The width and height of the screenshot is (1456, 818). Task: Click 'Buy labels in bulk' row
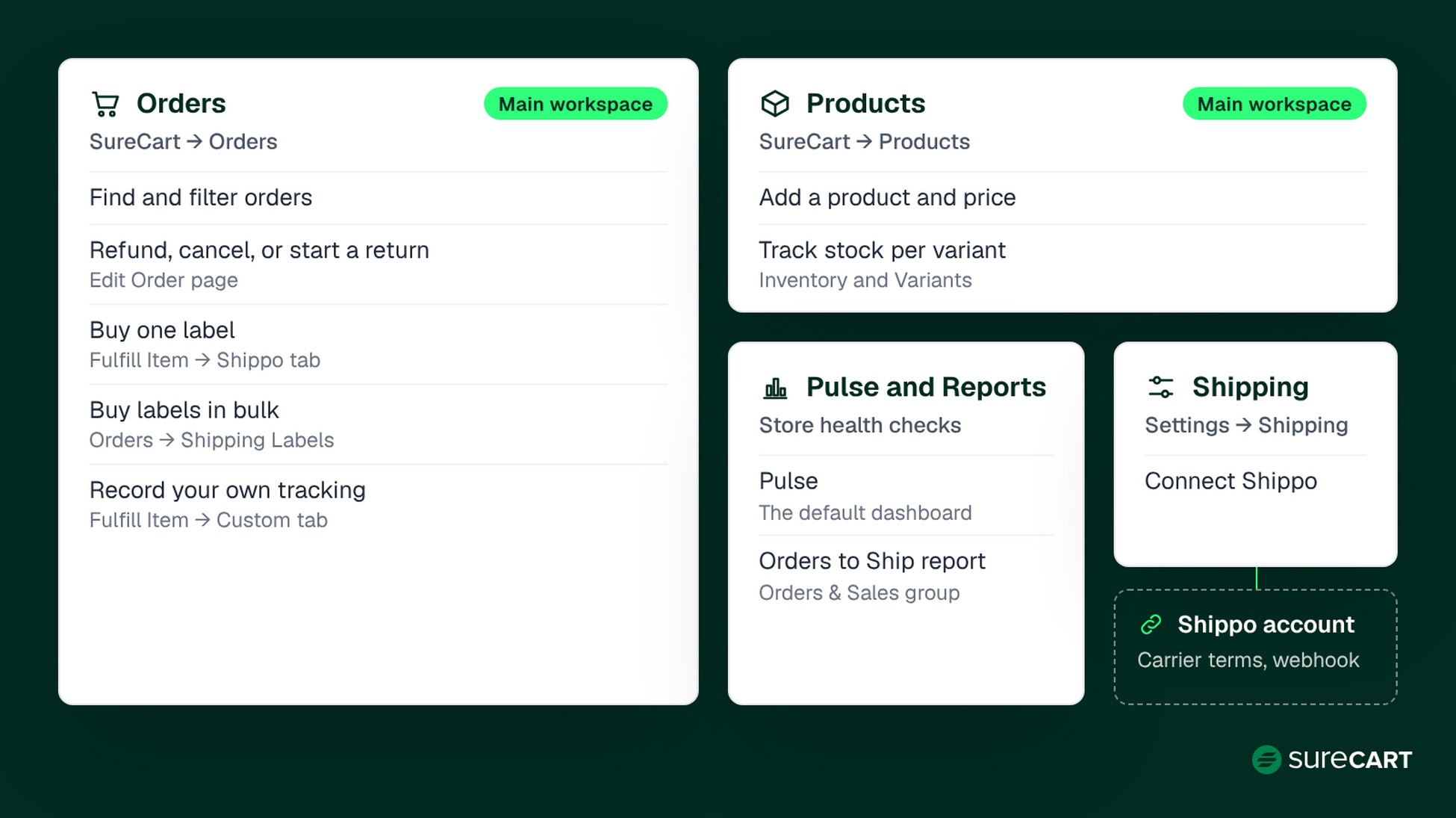tap(378, 424)
